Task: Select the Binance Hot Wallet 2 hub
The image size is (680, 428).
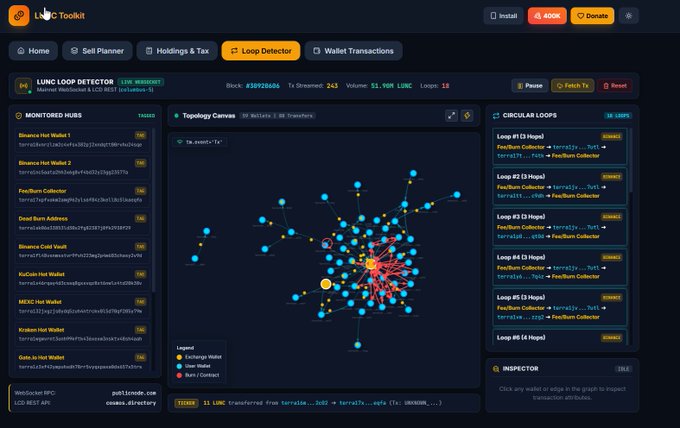Action: coord(82,168)
